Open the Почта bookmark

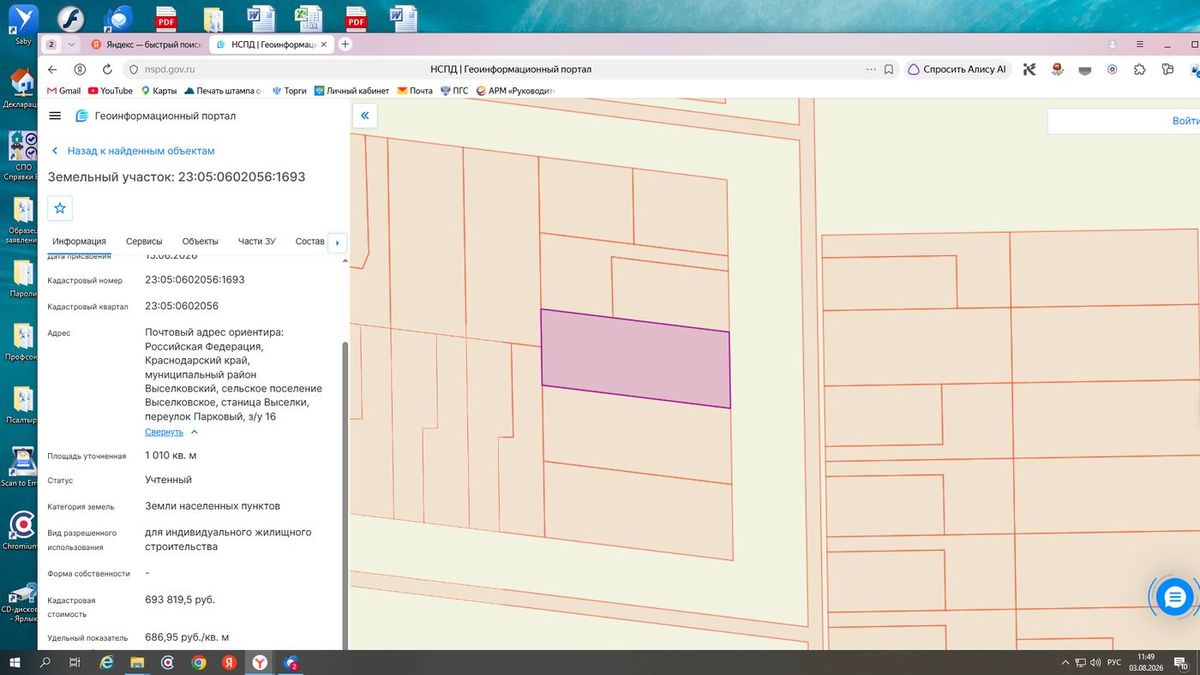click(x=415, y=91)
